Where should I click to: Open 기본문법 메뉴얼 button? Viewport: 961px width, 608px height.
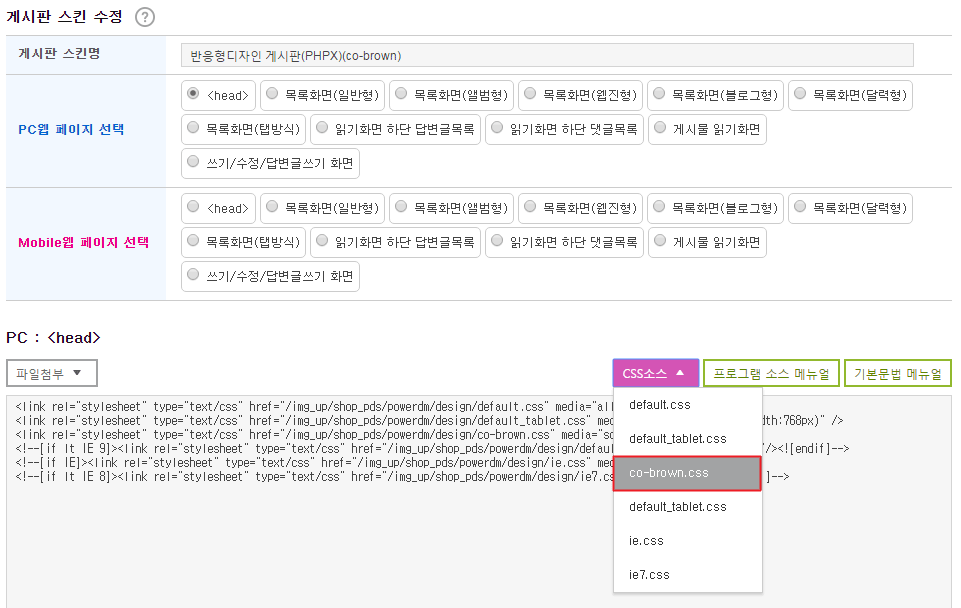pyautogui.click(x=897, y=373)
